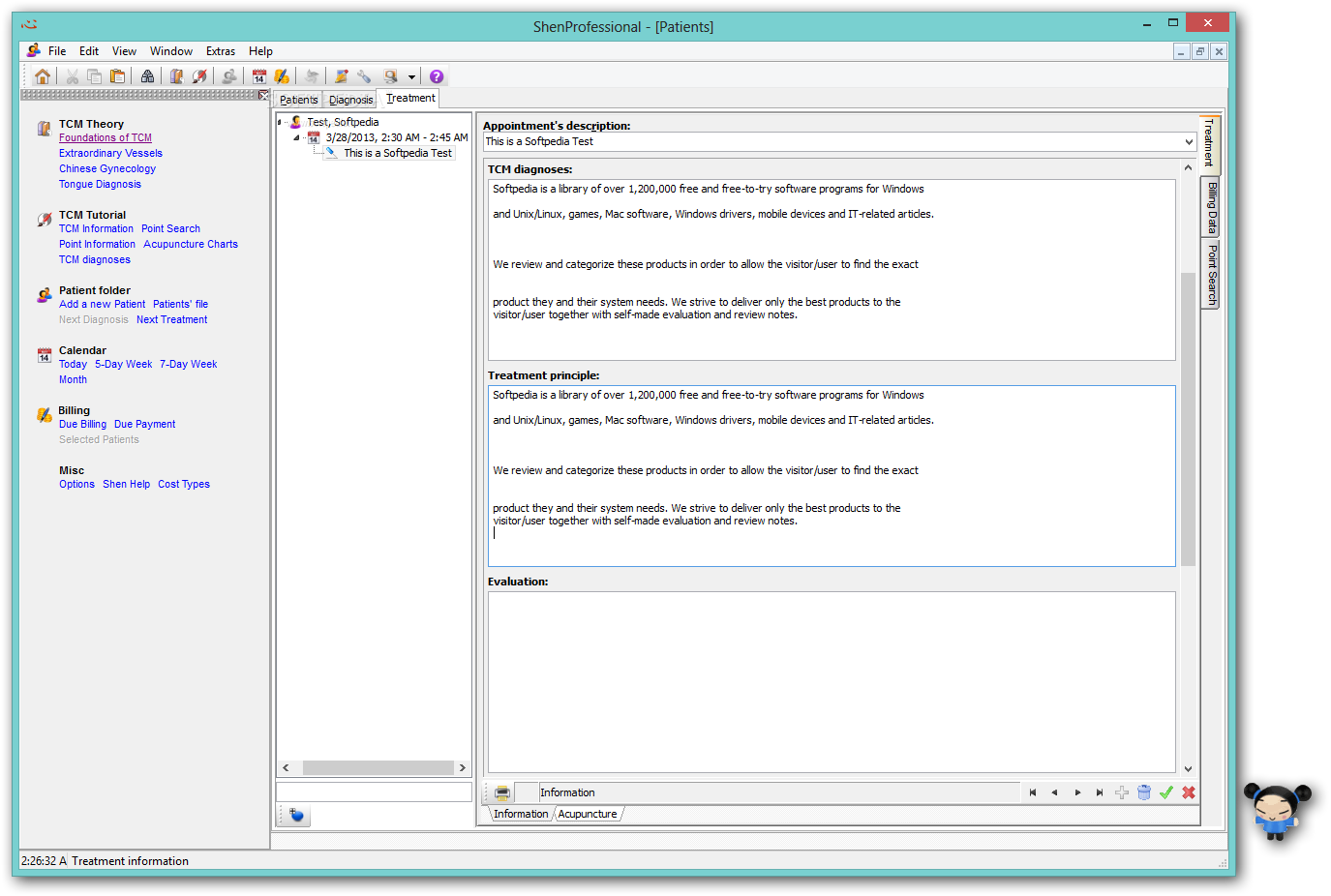Switch to the Patients tab
The image size is (1331, 896).
tap(299, 100)
